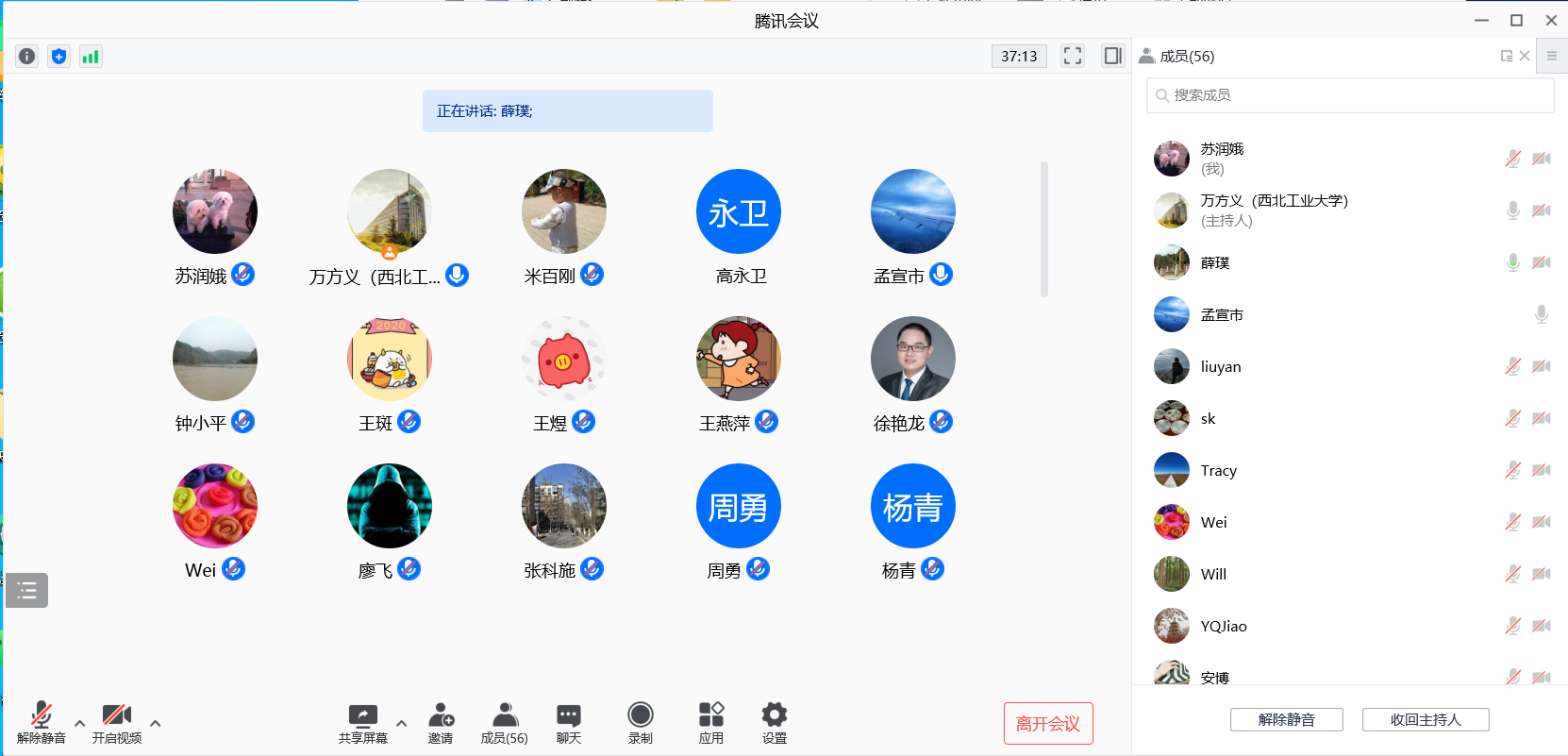Unmute your microphone in bottom toolbar
This screenshot has width=1568, height=756.
coord(42,722)
